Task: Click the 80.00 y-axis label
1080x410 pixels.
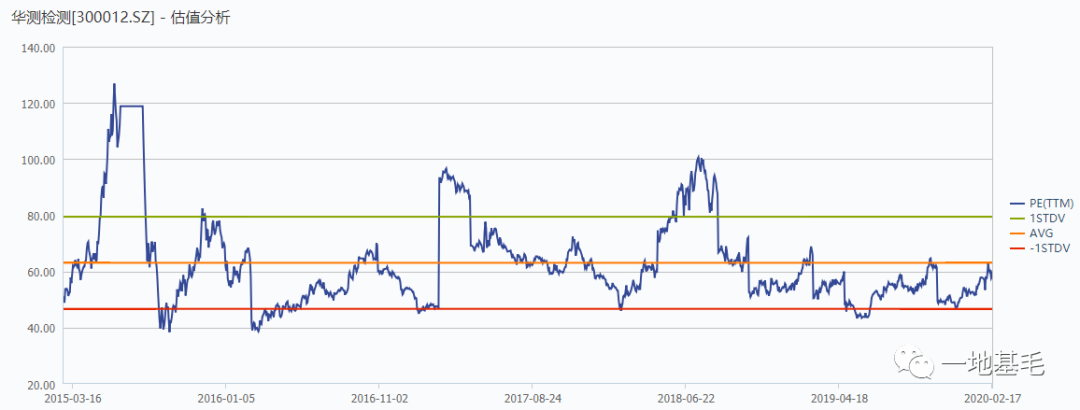Action: (x=41, y=216)
